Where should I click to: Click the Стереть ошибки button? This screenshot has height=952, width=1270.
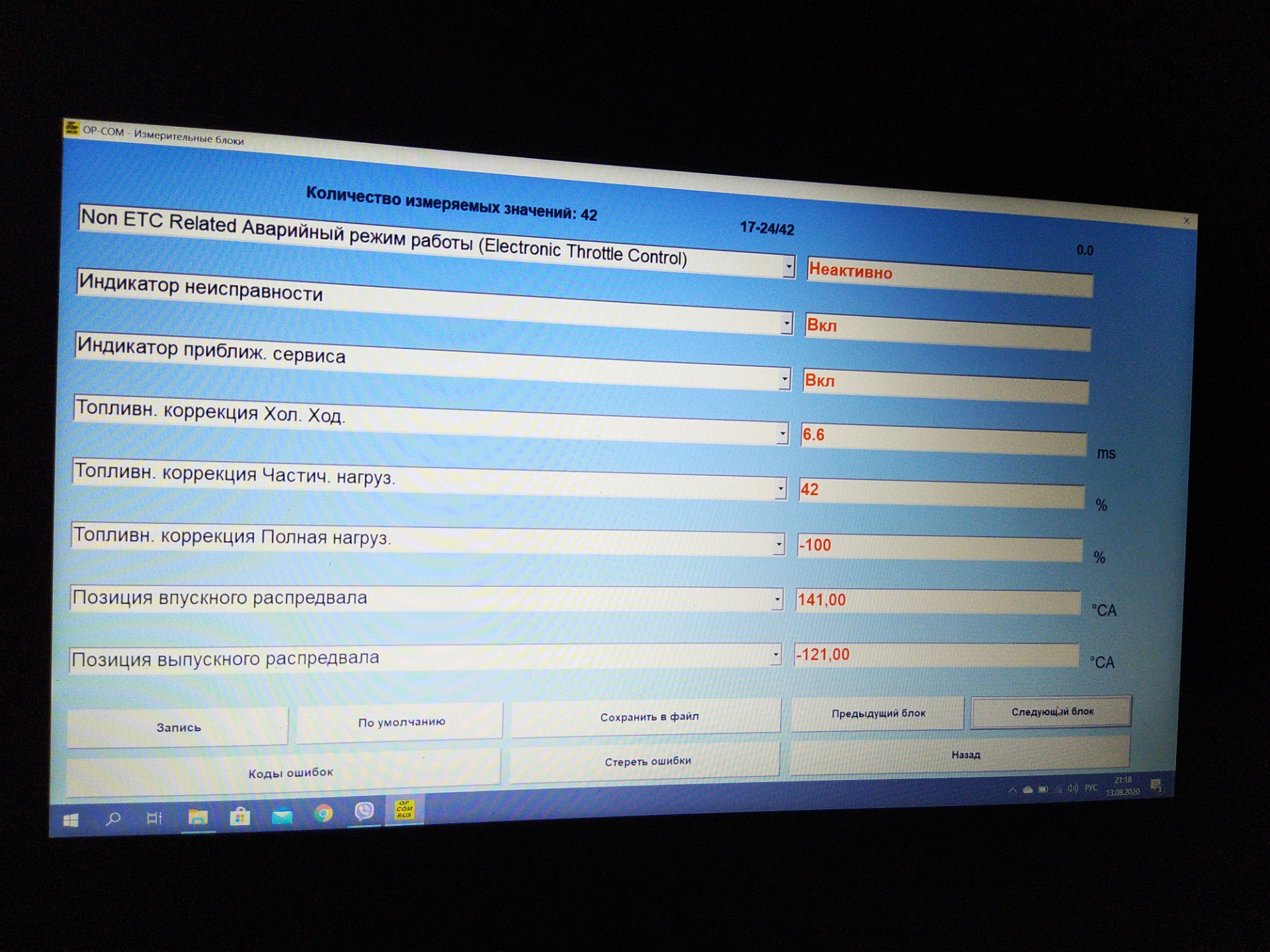click(647, 762)
